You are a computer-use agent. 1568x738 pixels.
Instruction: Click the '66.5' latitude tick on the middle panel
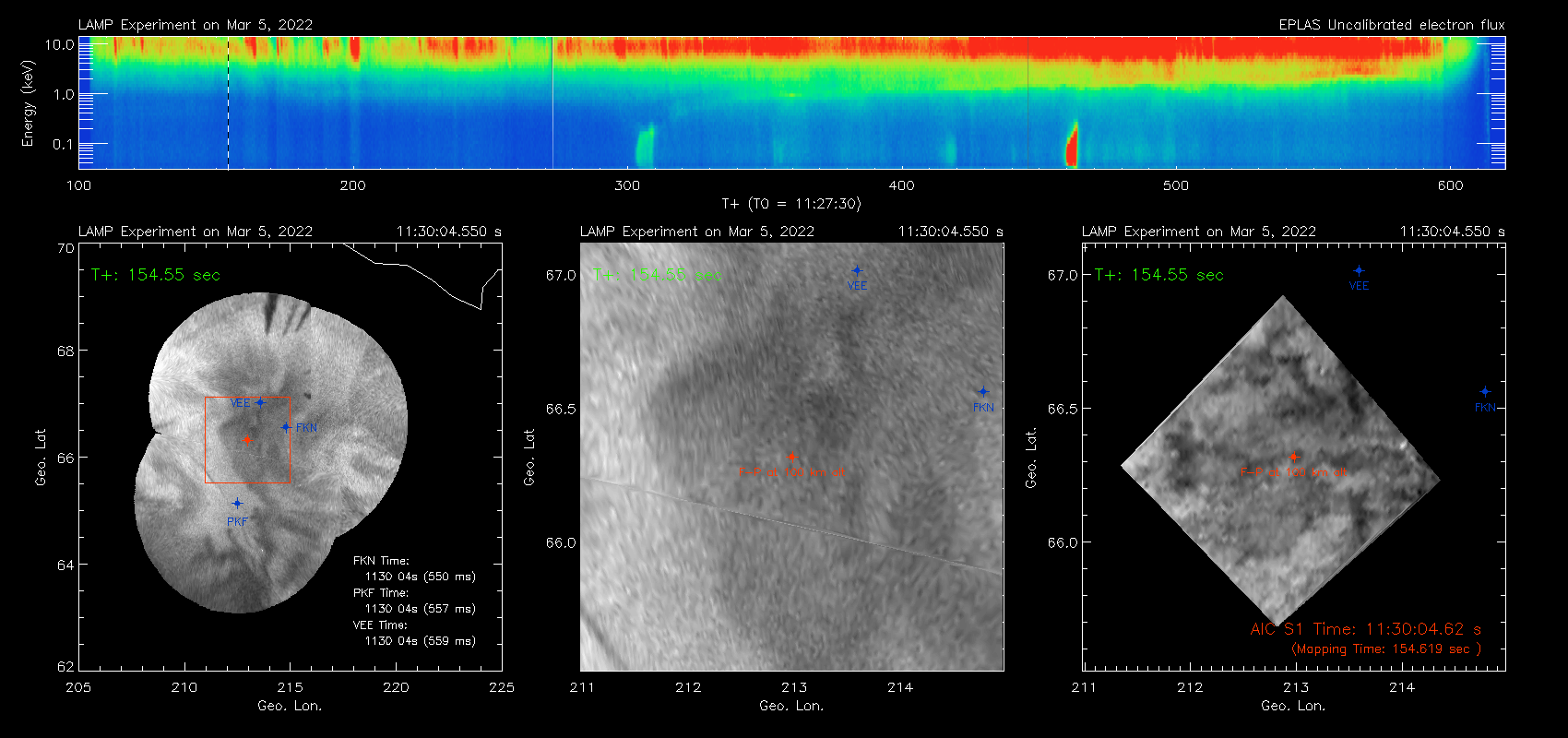pyautogui.click(x=561, y=409)
